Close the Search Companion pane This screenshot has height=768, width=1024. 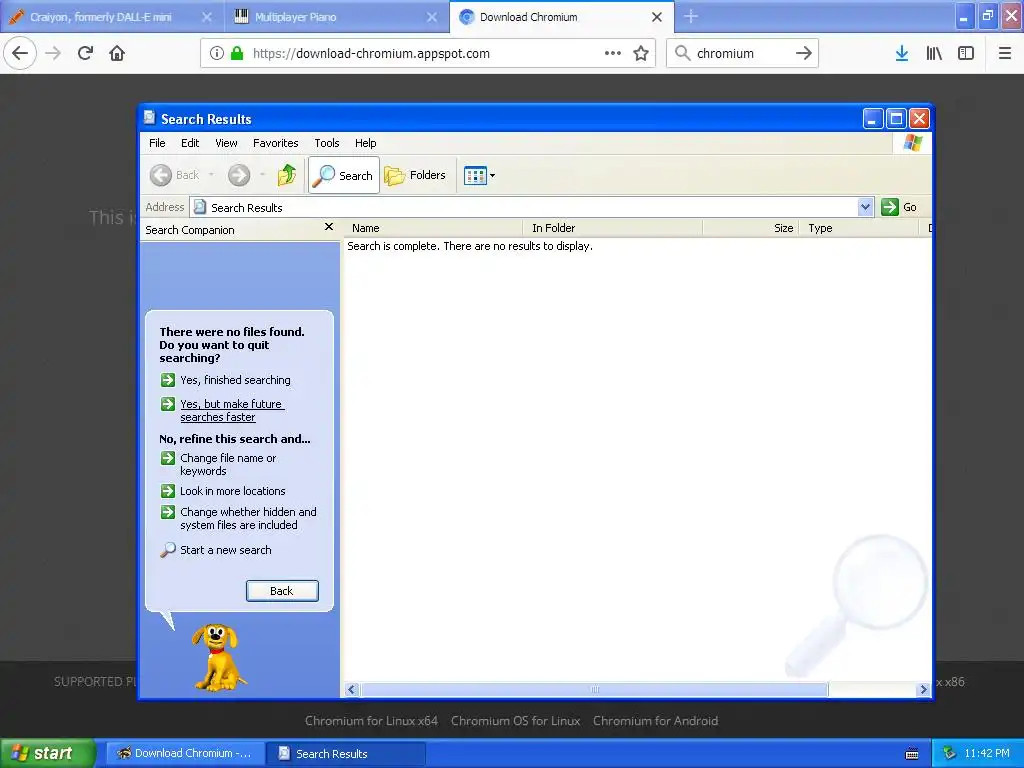[328, 227]
